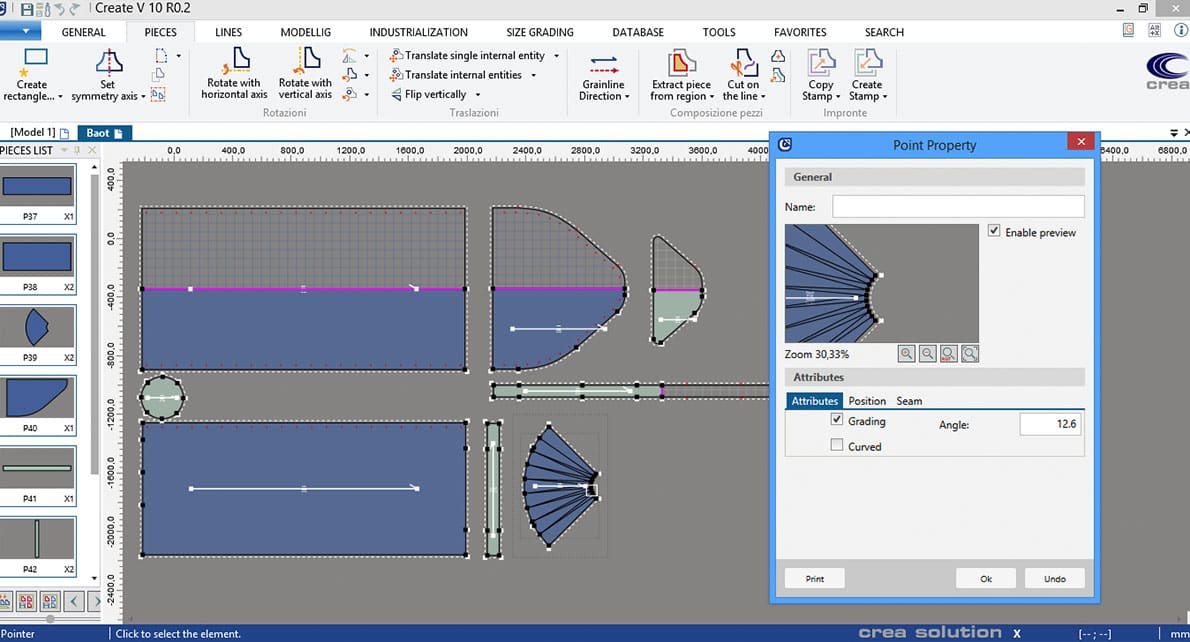Click the zoom out magnifier in preview
This screenshot has height=642, width=1190.
[x=926, y=353]
